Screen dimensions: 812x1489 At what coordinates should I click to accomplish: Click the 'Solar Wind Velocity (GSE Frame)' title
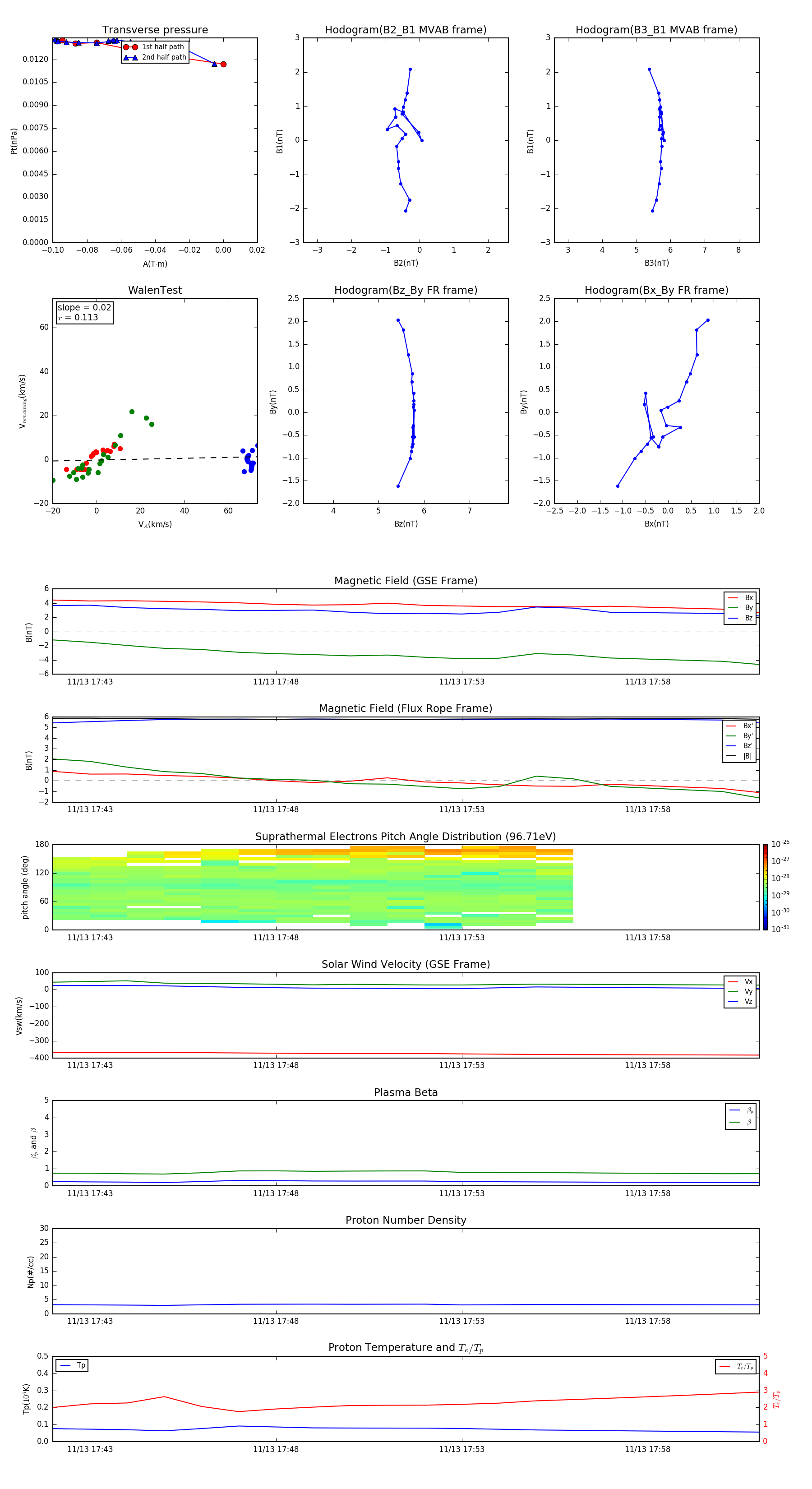coord(406,965)
